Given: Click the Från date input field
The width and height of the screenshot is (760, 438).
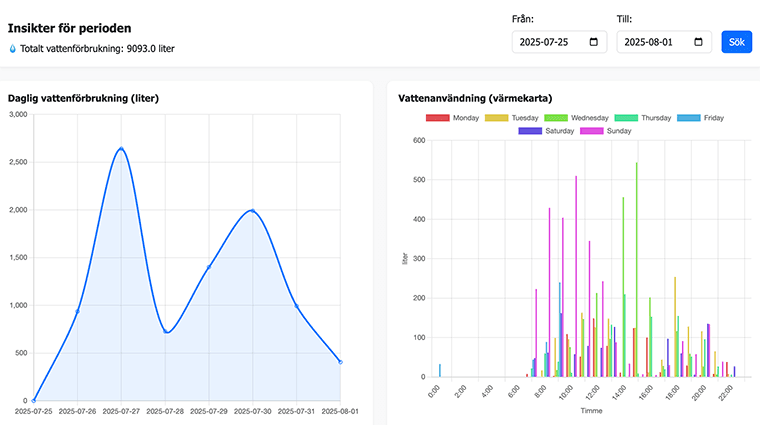Looking at the screenshot, I should pos(550,43).
